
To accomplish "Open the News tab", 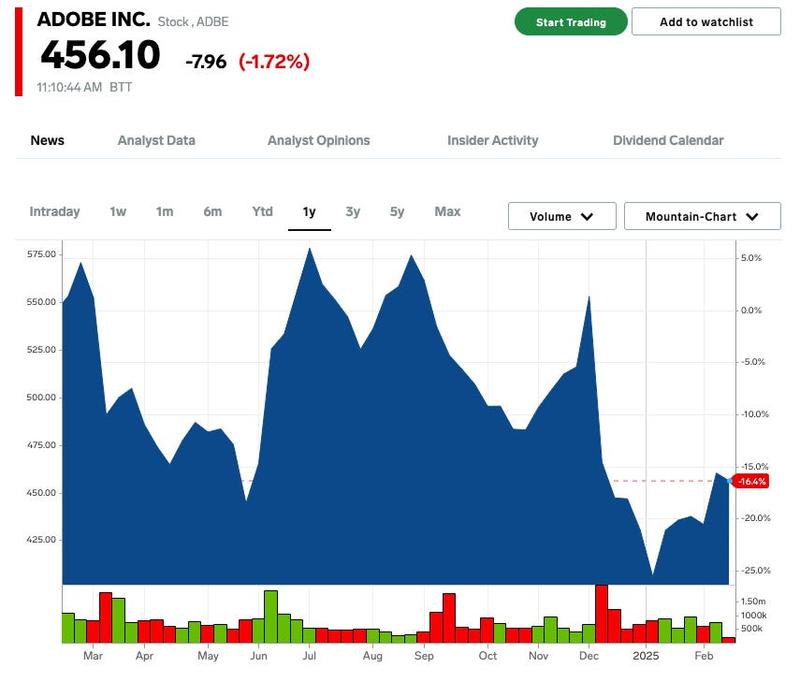I will point(47,140).
